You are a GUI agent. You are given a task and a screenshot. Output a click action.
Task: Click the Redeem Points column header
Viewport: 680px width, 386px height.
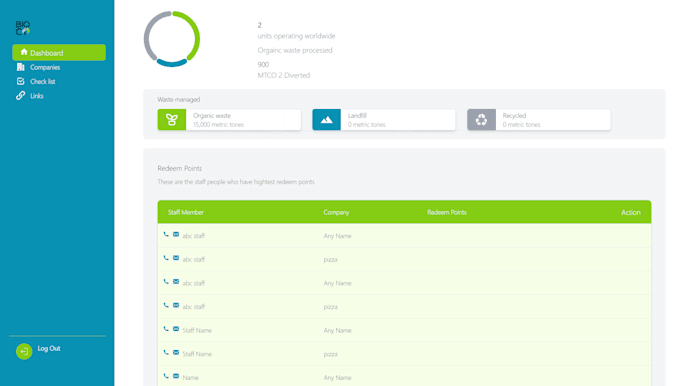coord(447,212)
